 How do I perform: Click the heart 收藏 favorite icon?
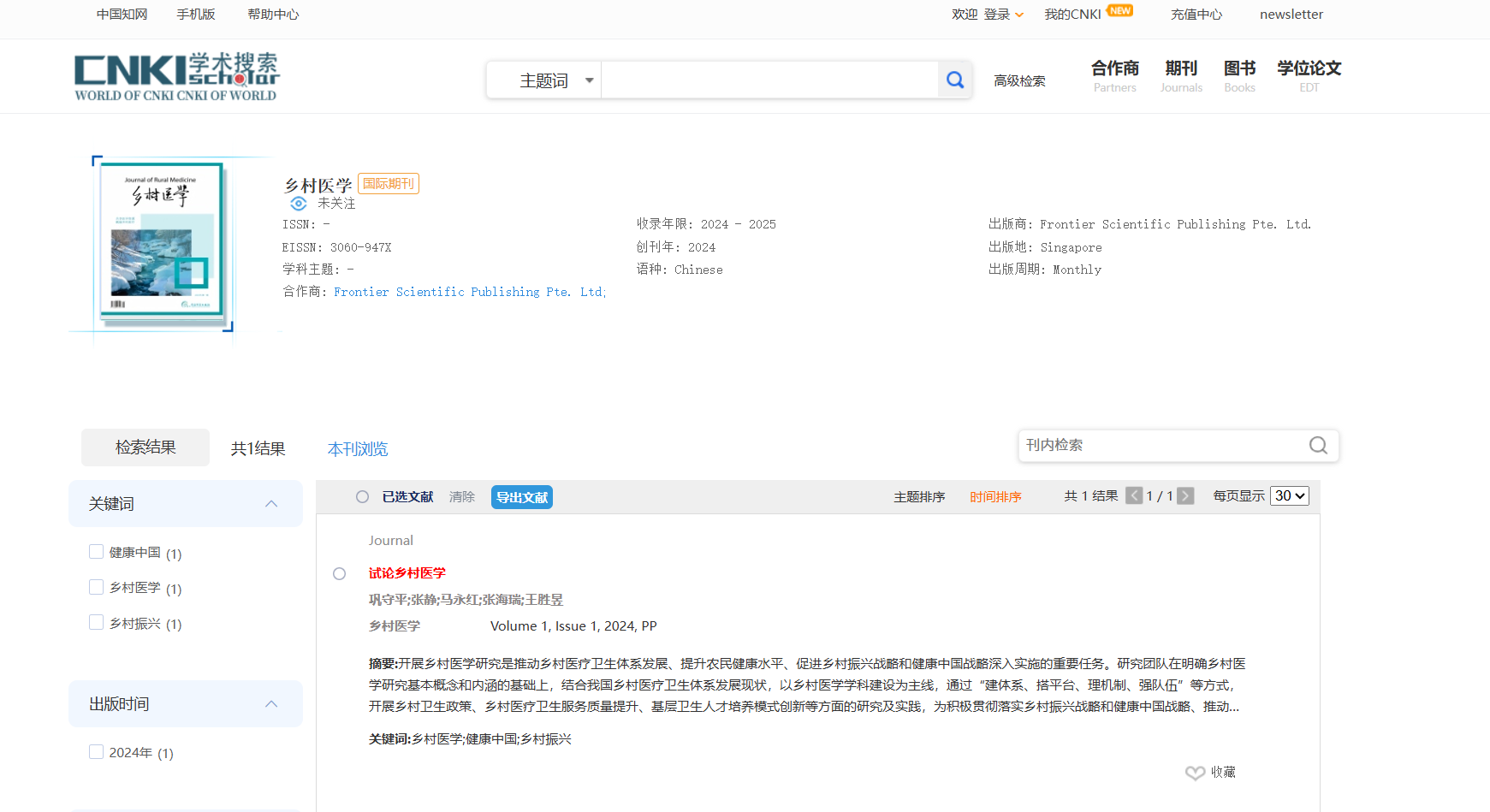tap(1195, 773)
